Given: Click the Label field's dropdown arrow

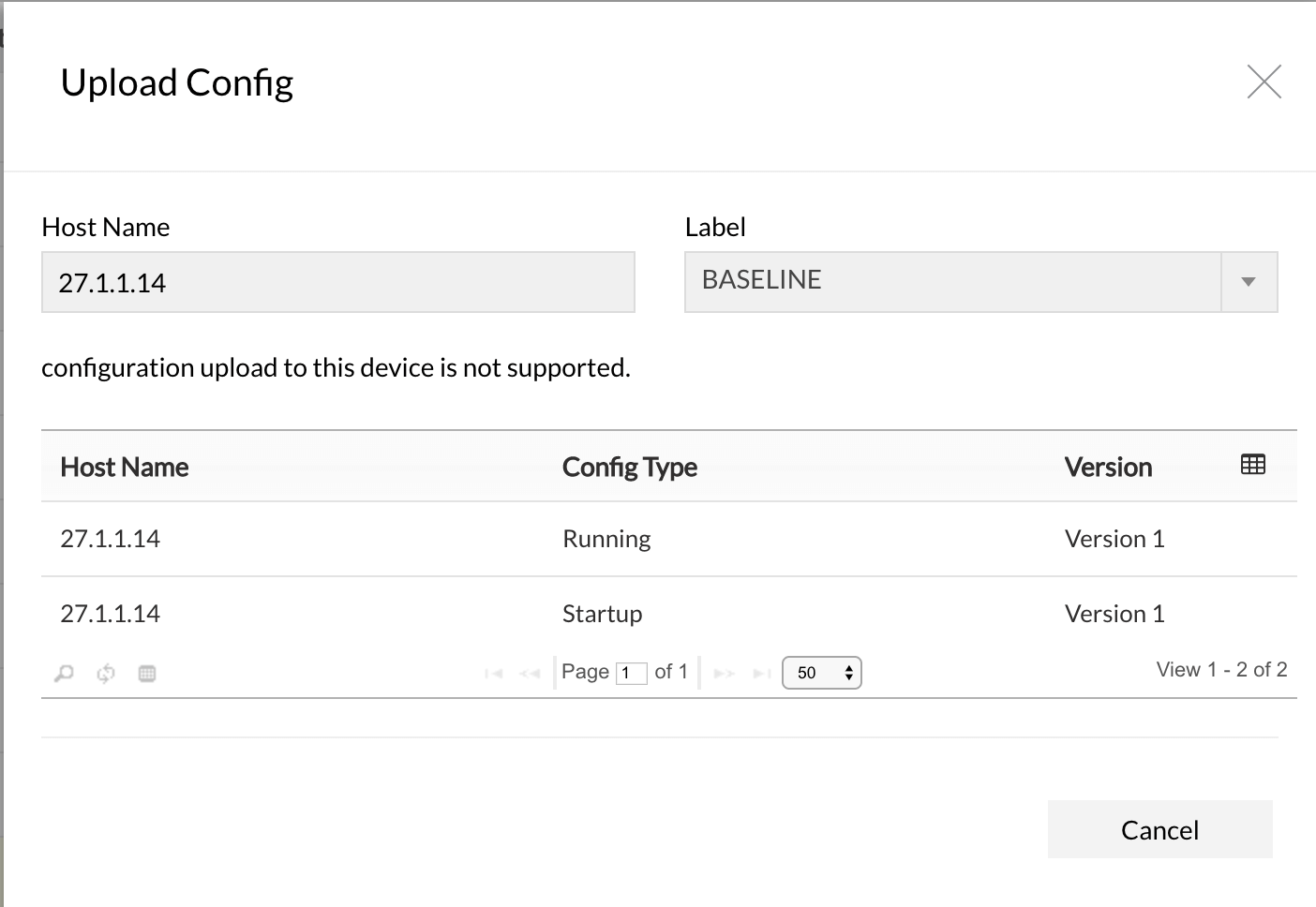Looking at the screenshot, I should [1249, 281].
